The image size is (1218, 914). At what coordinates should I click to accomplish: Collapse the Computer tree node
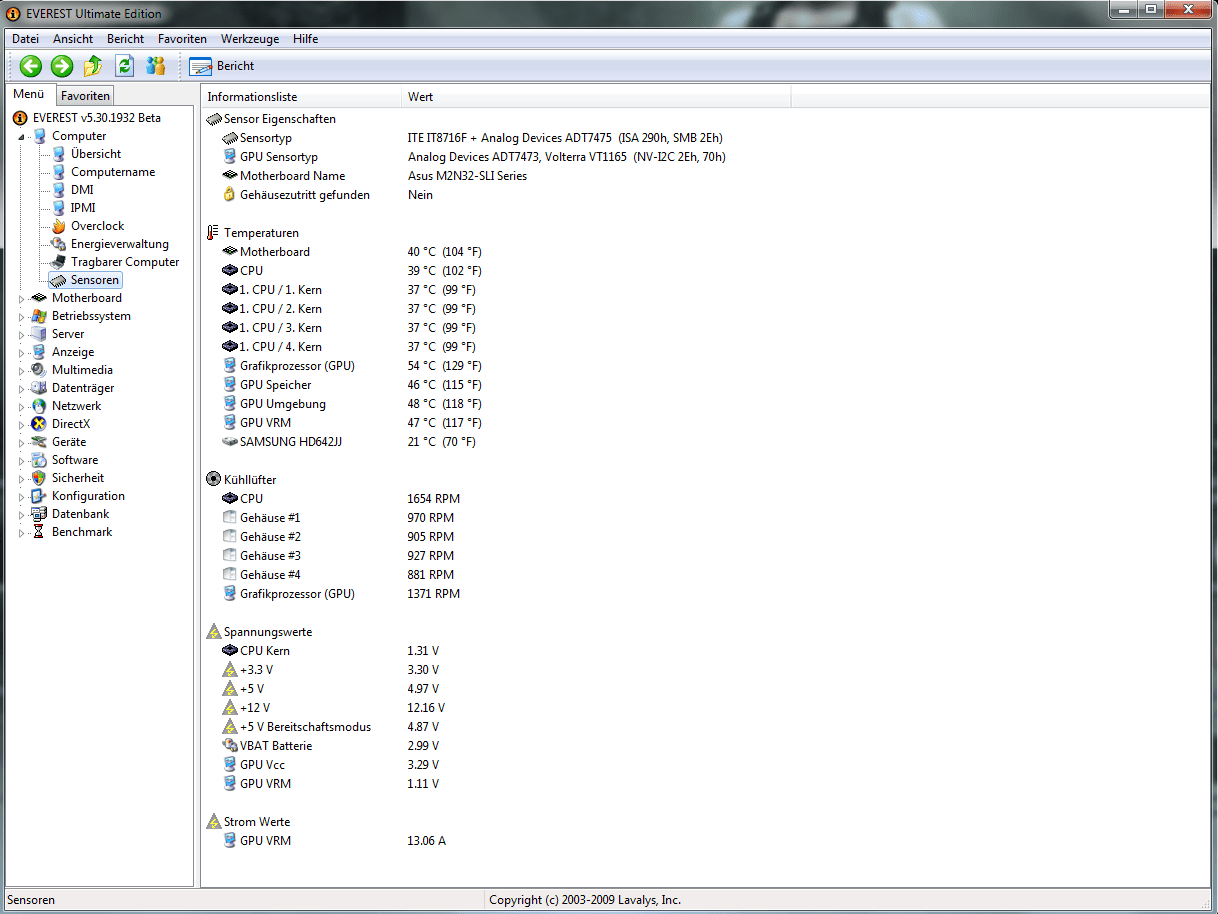tap(22, 137)
